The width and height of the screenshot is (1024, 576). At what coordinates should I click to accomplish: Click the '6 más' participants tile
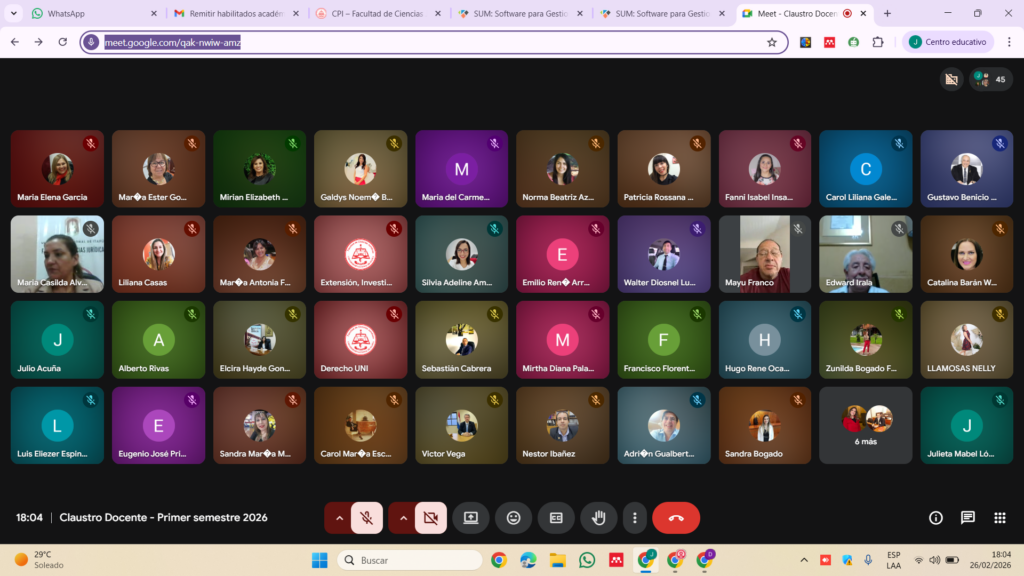click(x=865, y=425)
